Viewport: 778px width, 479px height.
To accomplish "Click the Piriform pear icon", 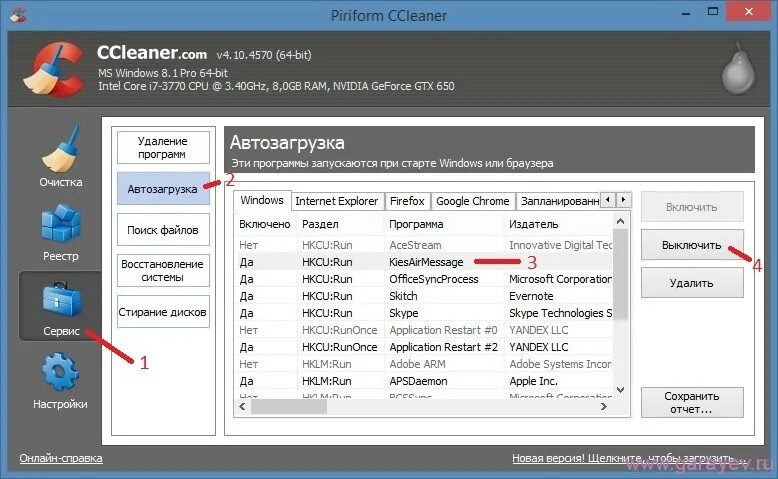I will (x=738, y=68).
